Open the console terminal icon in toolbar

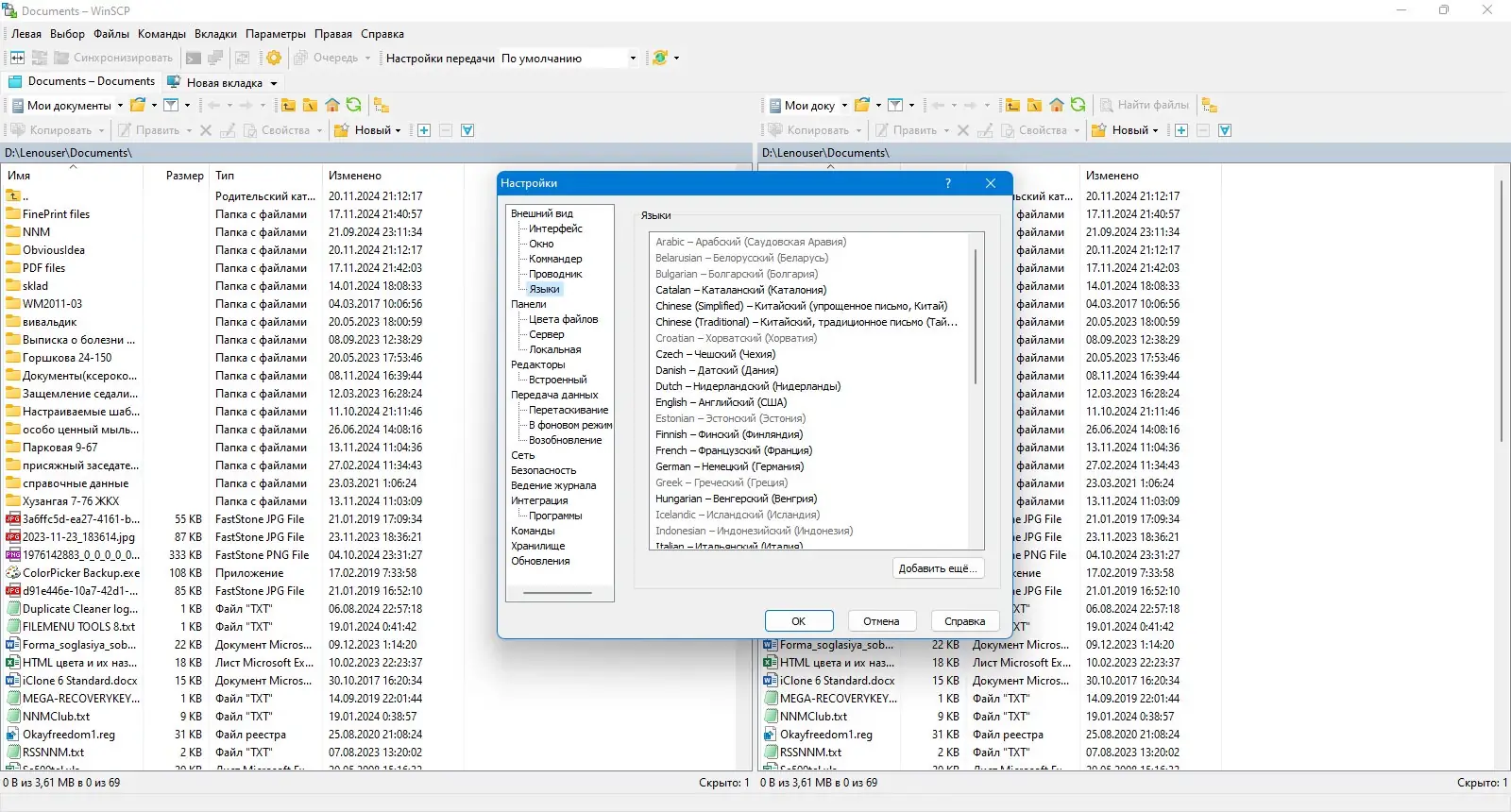coord(194,58)
